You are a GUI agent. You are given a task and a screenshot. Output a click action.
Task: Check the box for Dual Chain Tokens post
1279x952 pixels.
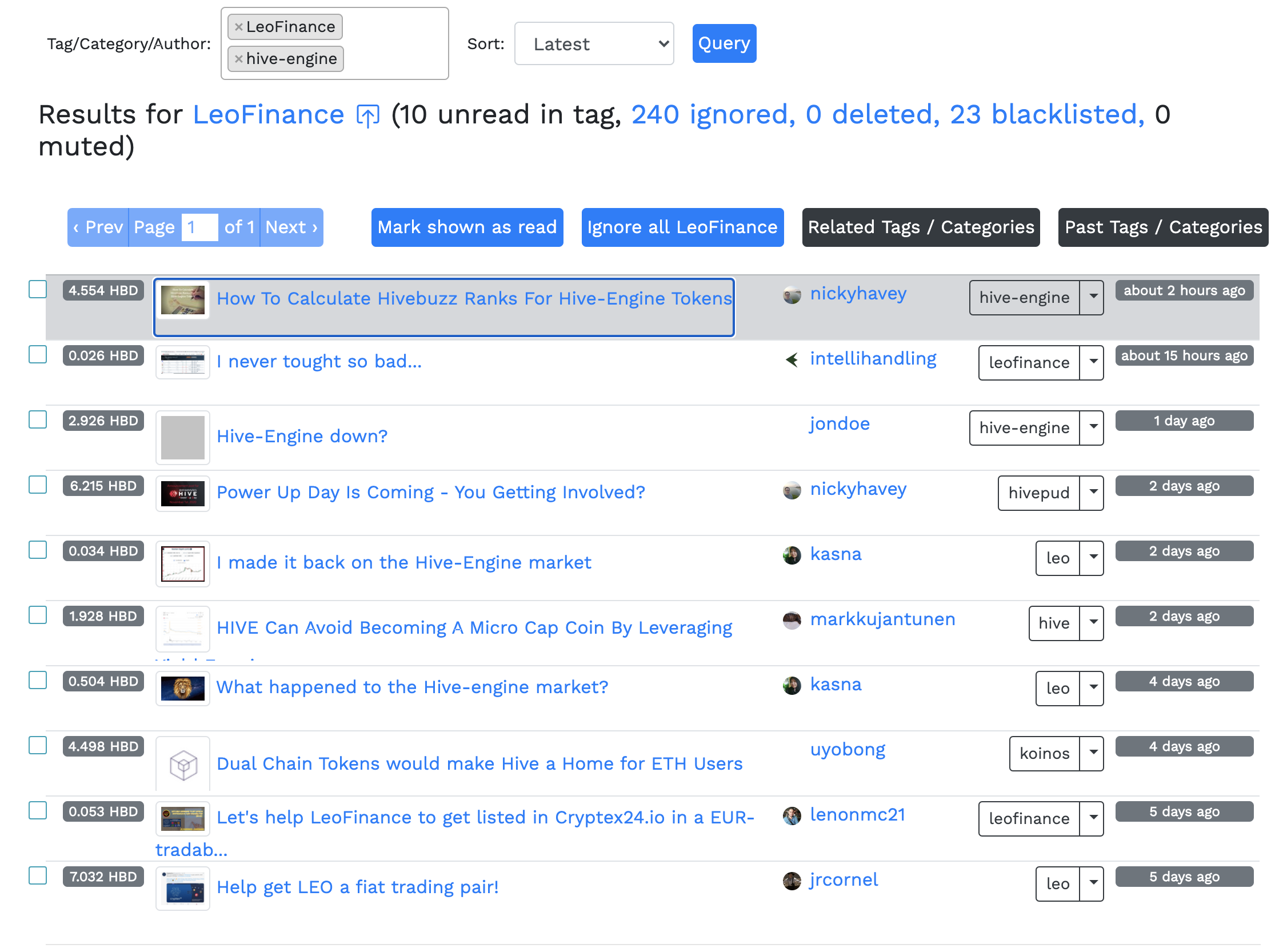[38, 745]
